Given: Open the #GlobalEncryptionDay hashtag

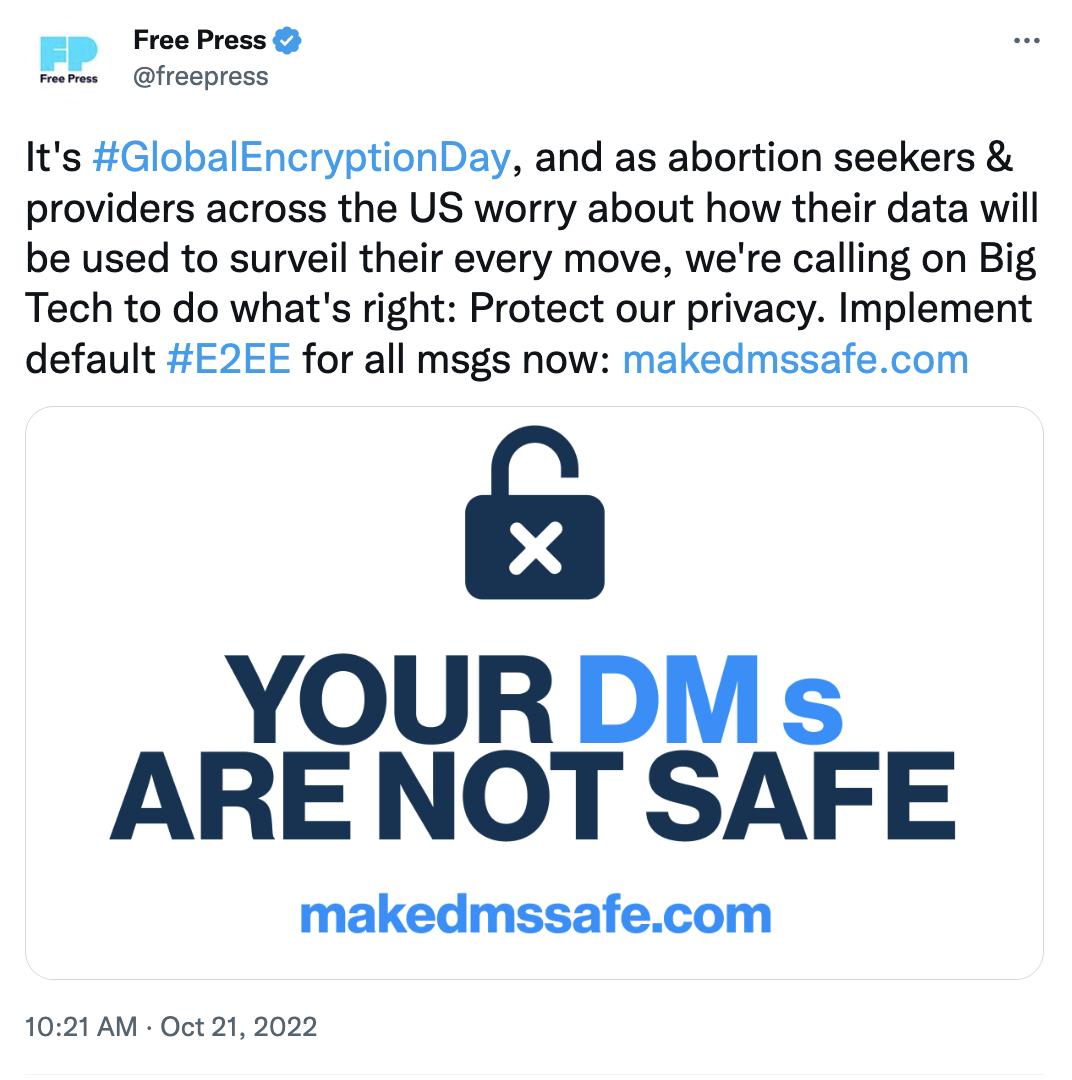Looking at the screenshot, I should (300, 157).
